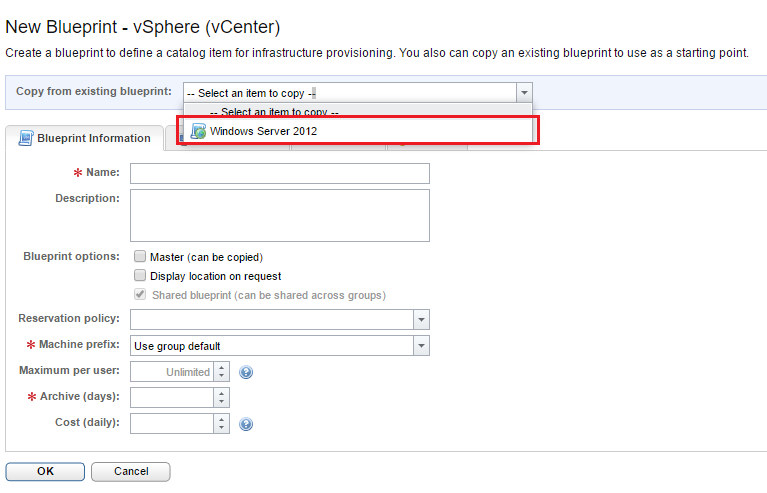767x493 pixels.
Task: Toggle Shared blueprint checkbox
Action: (141, 295)
